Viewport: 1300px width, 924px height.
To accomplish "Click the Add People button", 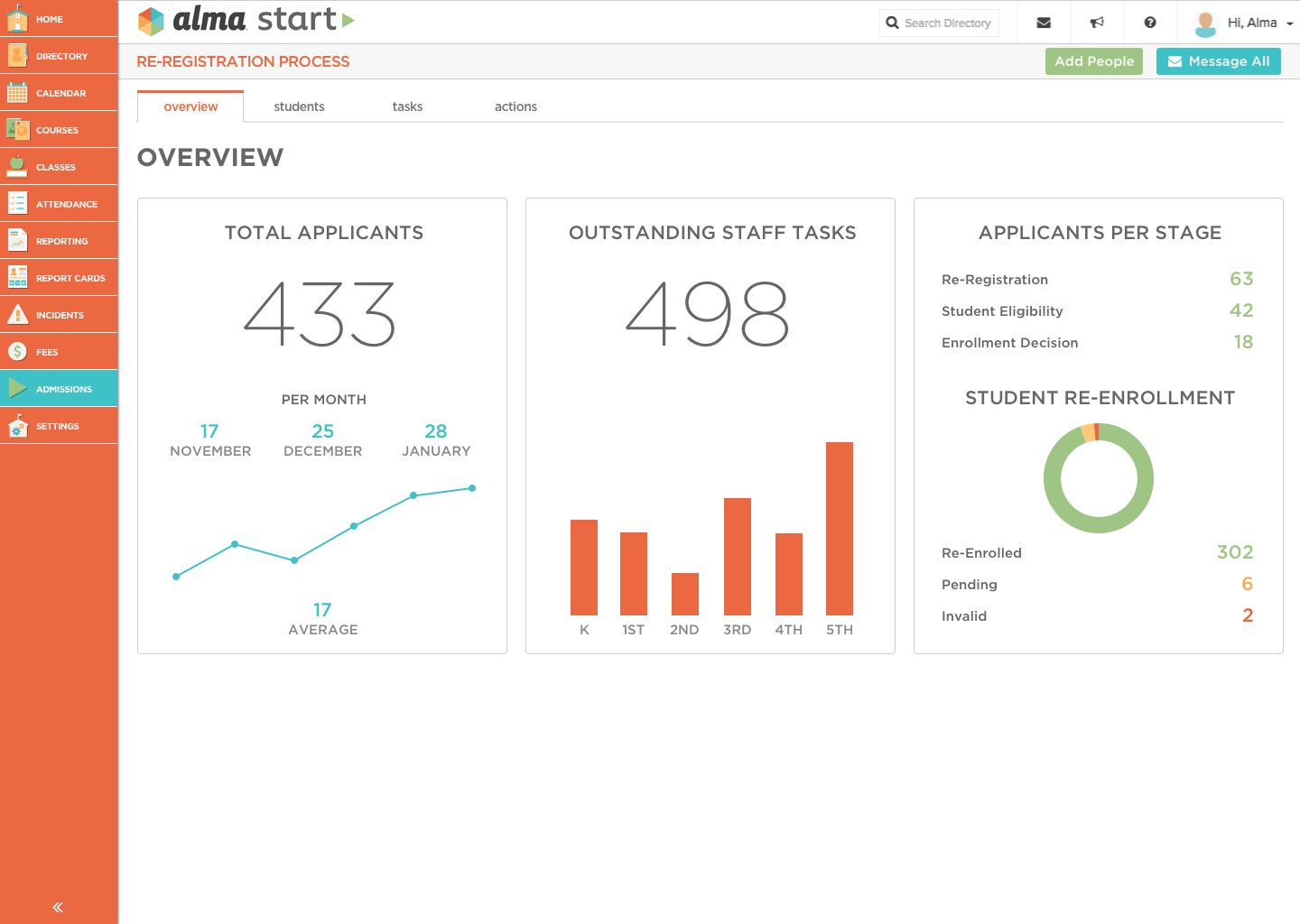I will pyautogui.click(x=1094, y=61).
